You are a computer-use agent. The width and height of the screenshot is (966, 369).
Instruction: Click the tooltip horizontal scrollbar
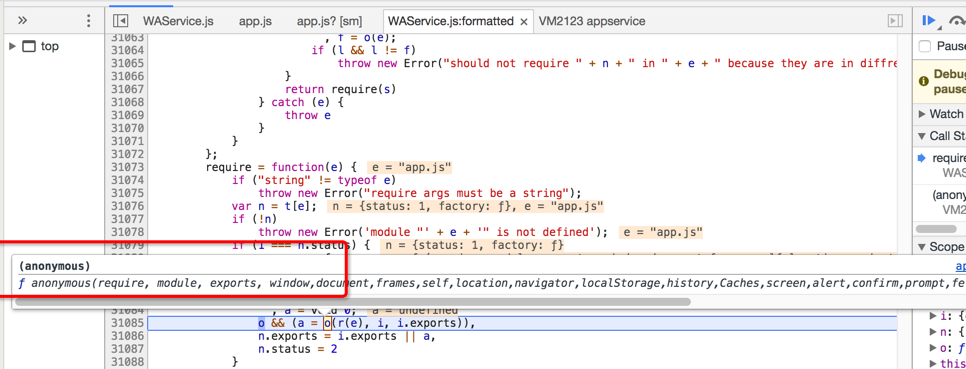click(x=353, y=302)
